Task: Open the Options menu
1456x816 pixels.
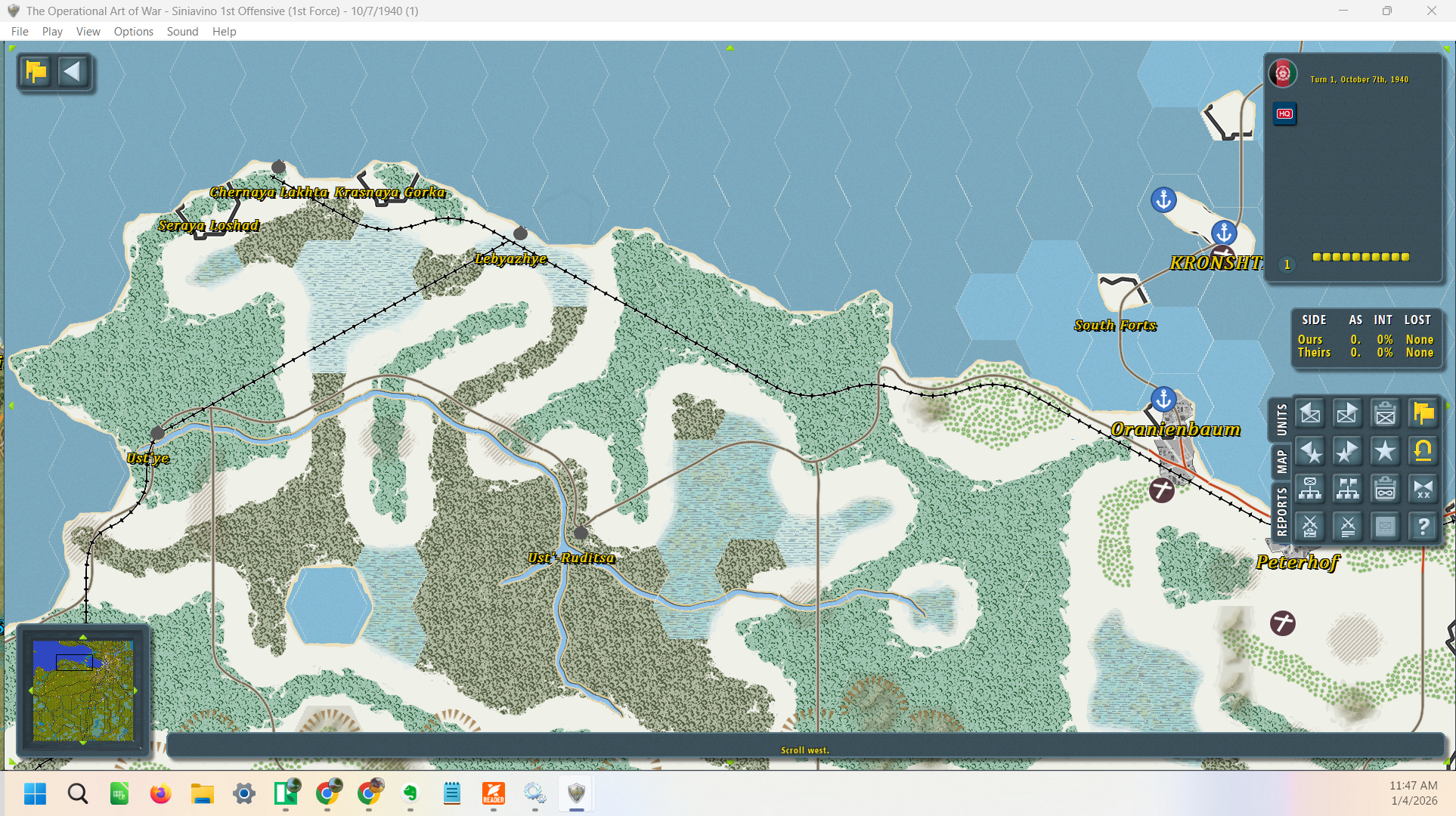Action: tap(133, 31)
